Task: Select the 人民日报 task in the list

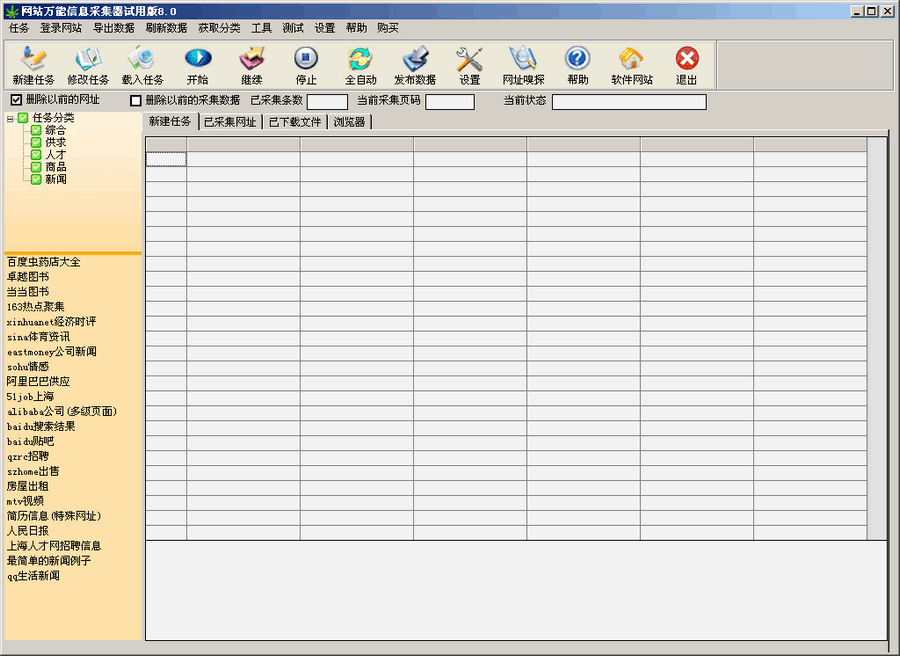Action: (25, 531)
